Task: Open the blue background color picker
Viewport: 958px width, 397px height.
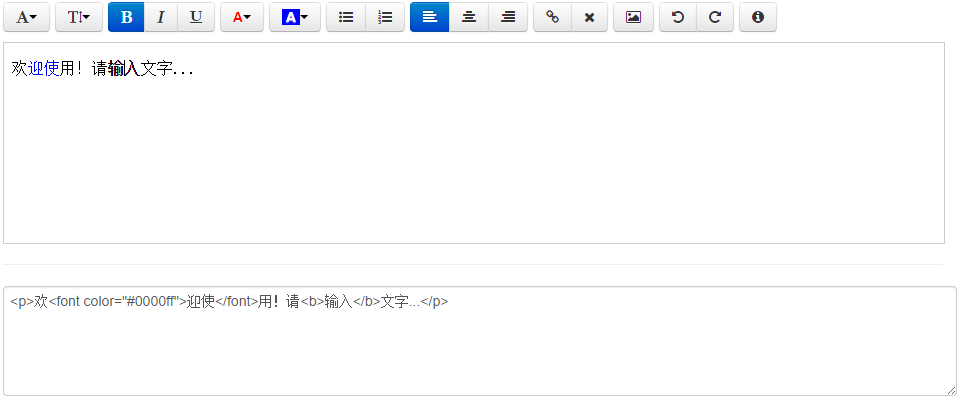Action: coord(294,17)
